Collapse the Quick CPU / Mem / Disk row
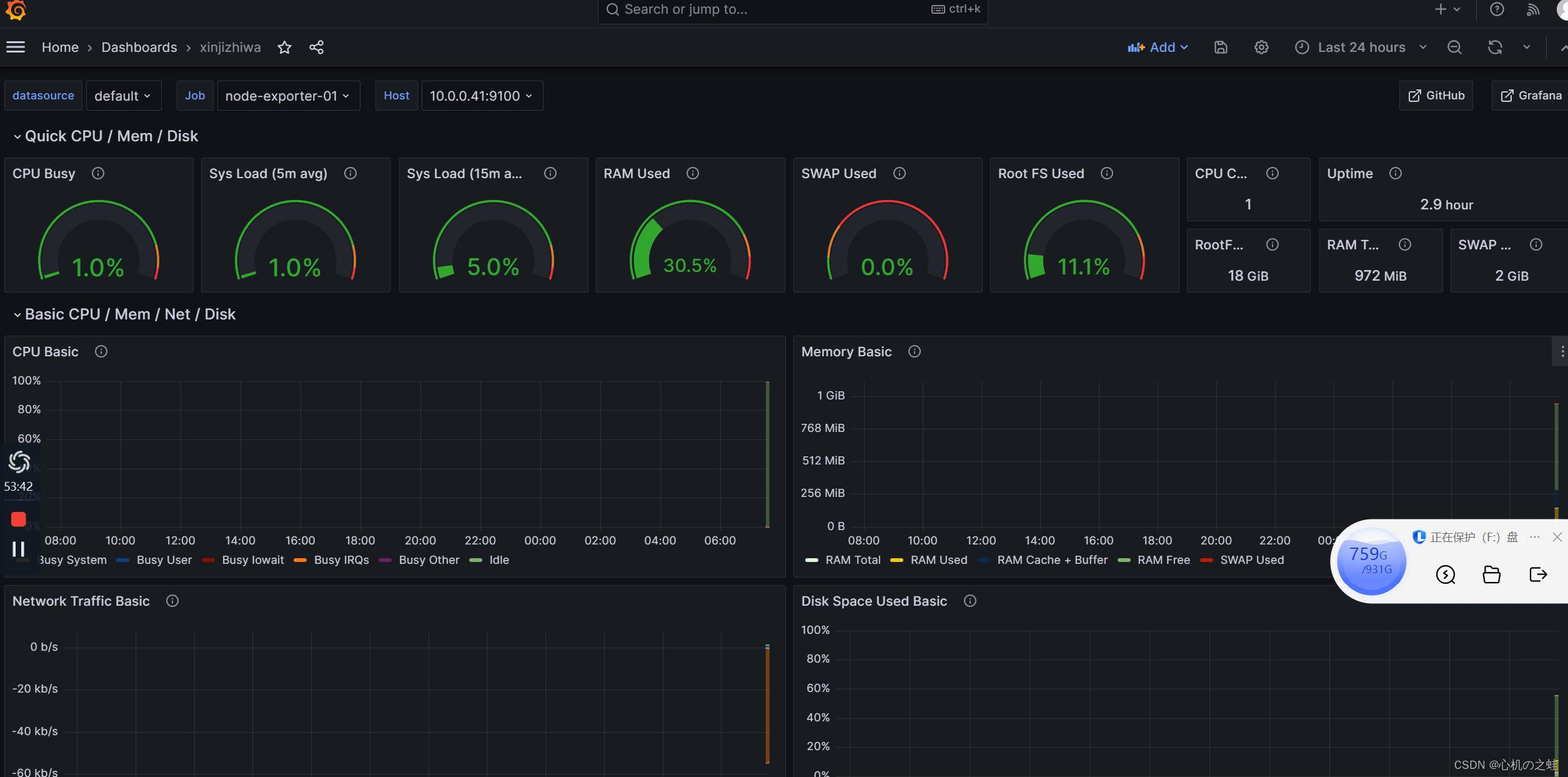Image resolution: width=1568 pixels, height=777 pixels. coord(105,136)
